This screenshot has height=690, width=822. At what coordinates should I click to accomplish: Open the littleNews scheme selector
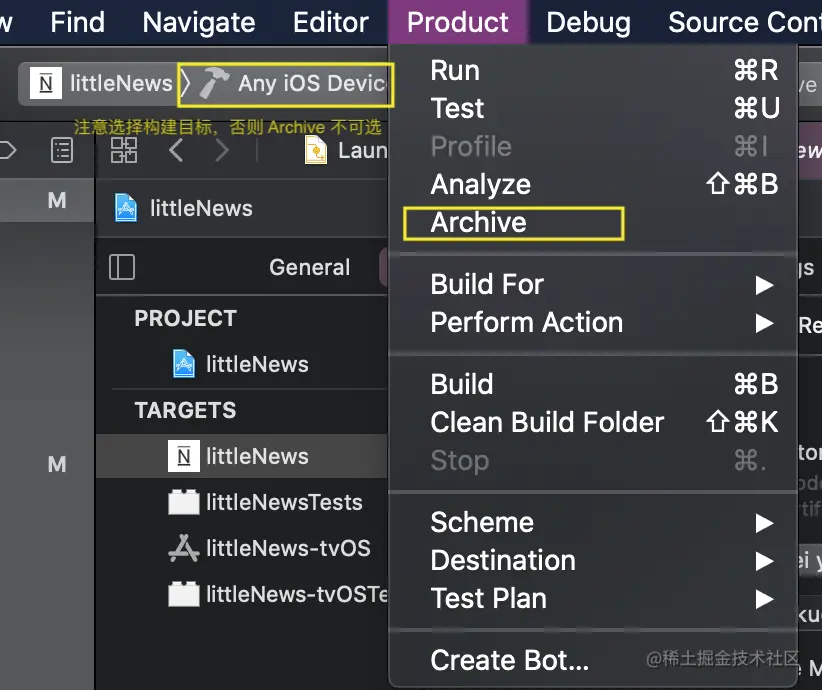click(101, 84)
